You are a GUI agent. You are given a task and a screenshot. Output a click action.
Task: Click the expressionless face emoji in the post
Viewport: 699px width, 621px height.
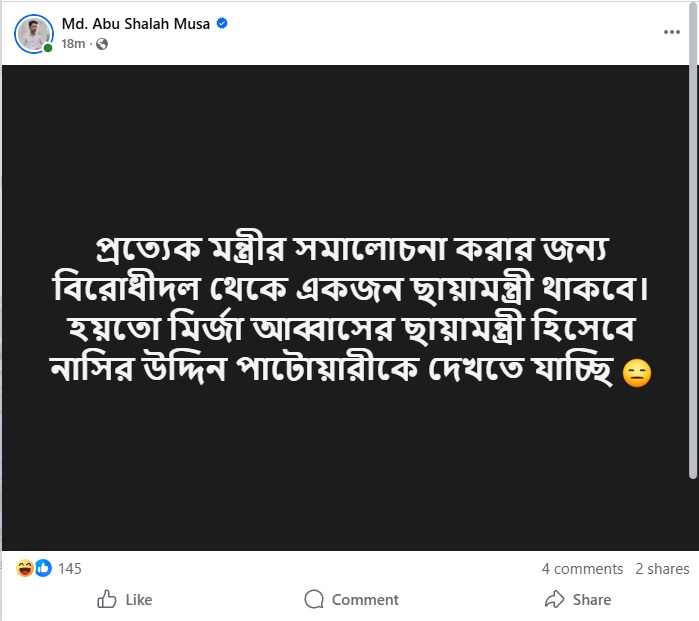637,373
